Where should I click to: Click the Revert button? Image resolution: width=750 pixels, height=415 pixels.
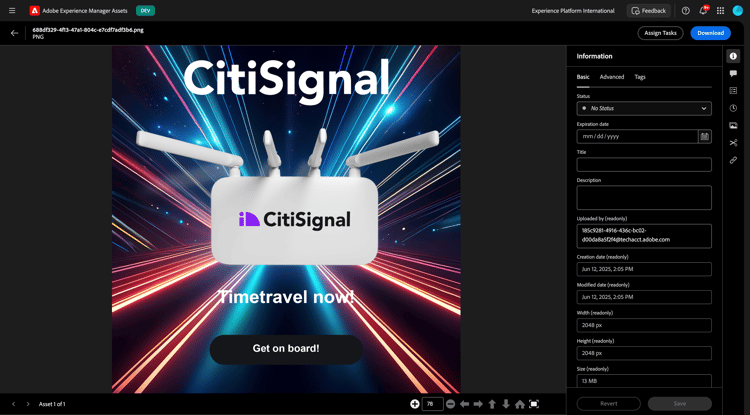[x=608, y=404]
